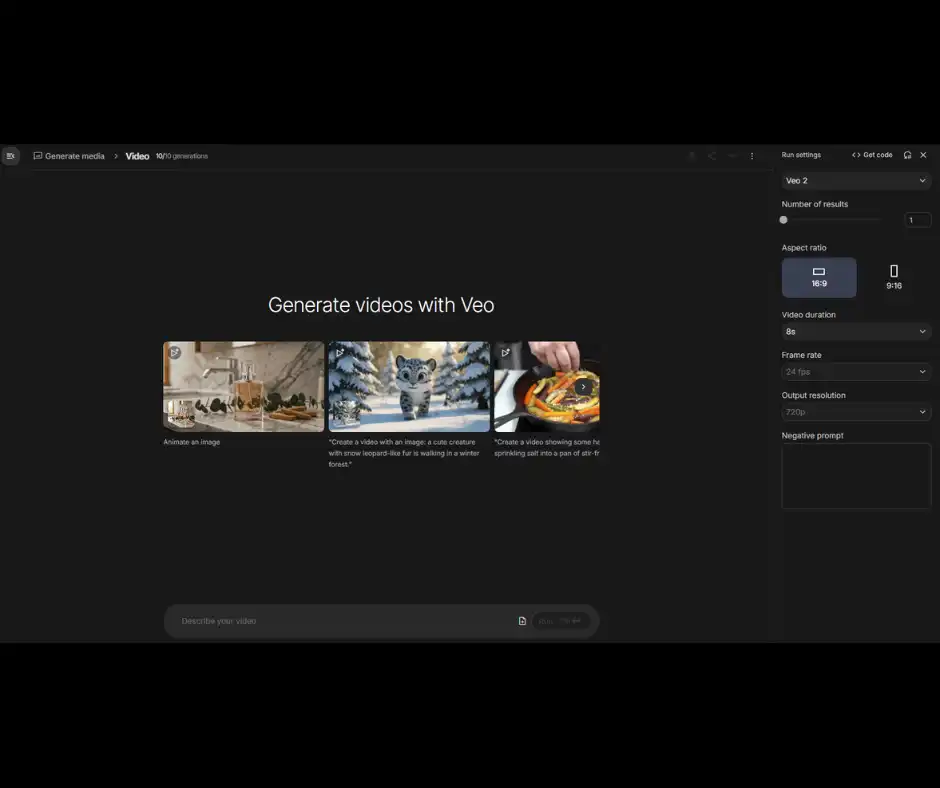940x788 pixels.
Task: Open the Generate media page icon
Action: tap(38, 156)
